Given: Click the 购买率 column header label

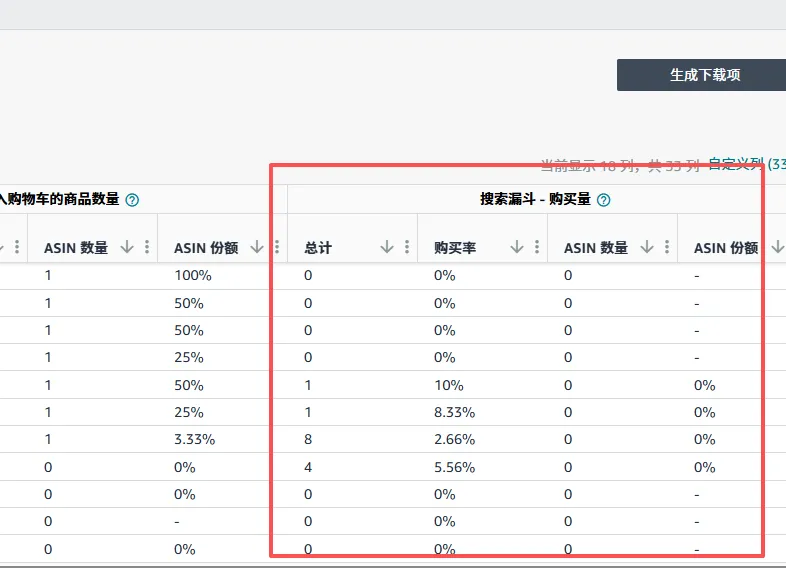Looking at the screenshot, I should point(455,248).
